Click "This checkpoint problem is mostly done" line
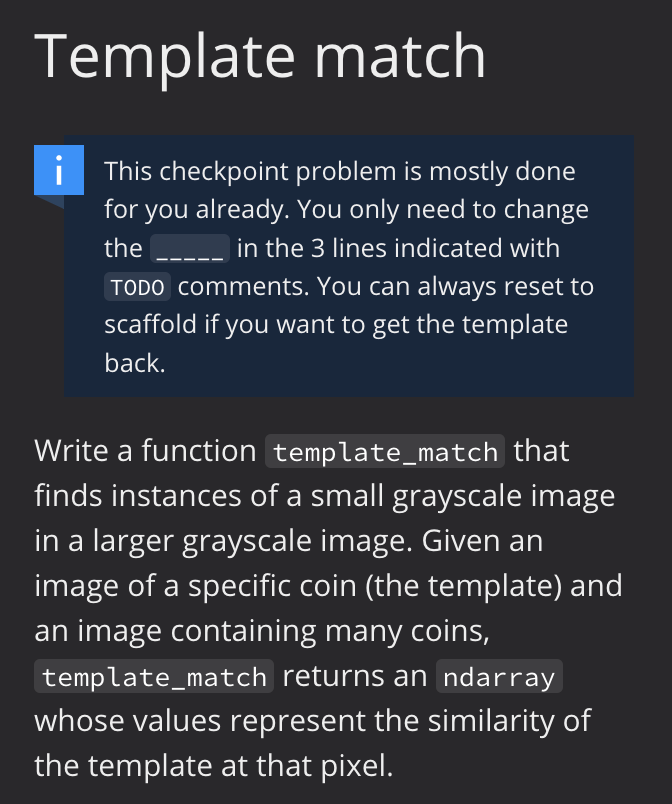672x804 pixels. [340, 171]
